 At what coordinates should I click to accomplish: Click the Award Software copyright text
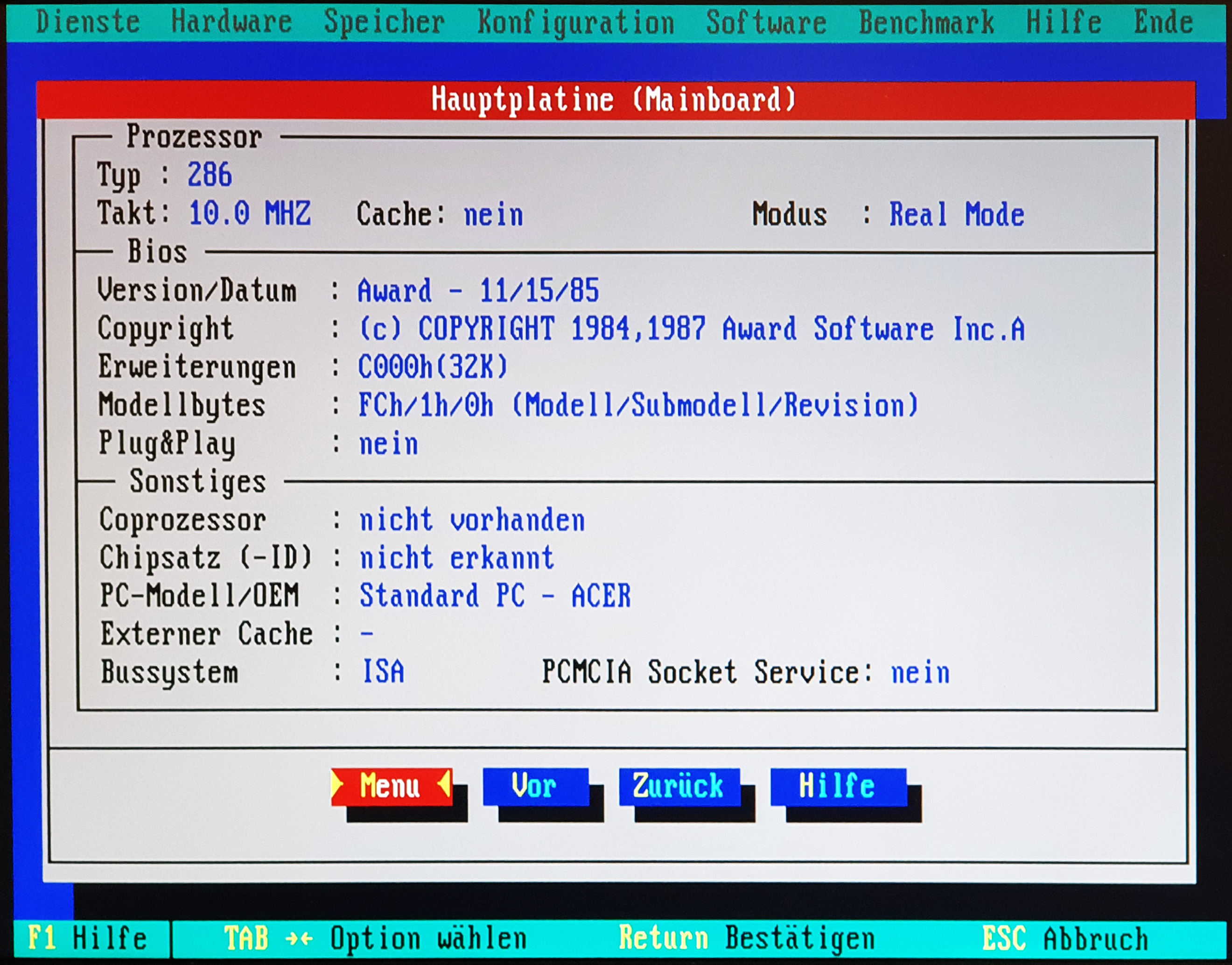click(692, 329)
